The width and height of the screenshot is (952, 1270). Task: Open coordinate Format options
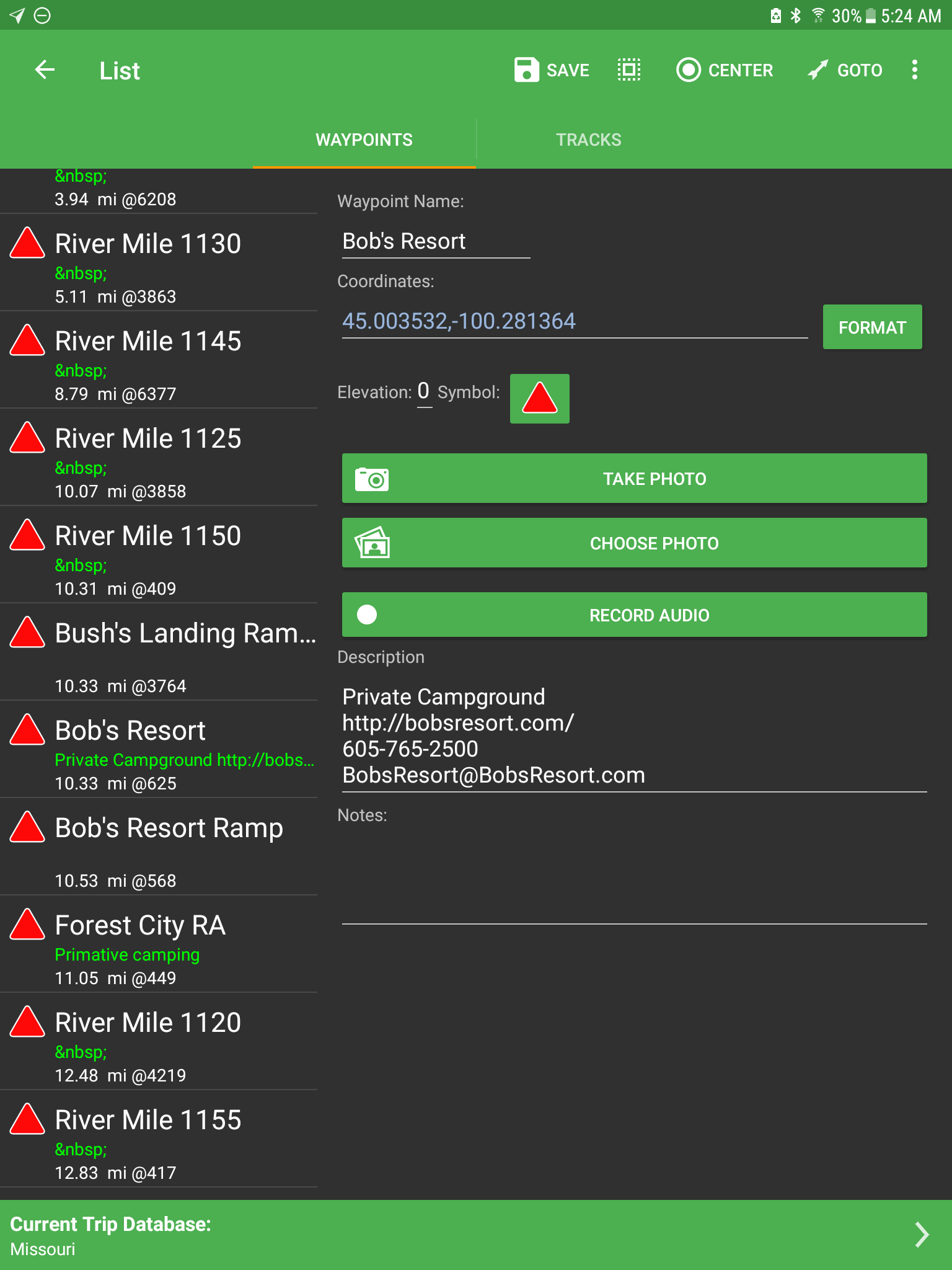pyautogui.click(x=872, y=327)
